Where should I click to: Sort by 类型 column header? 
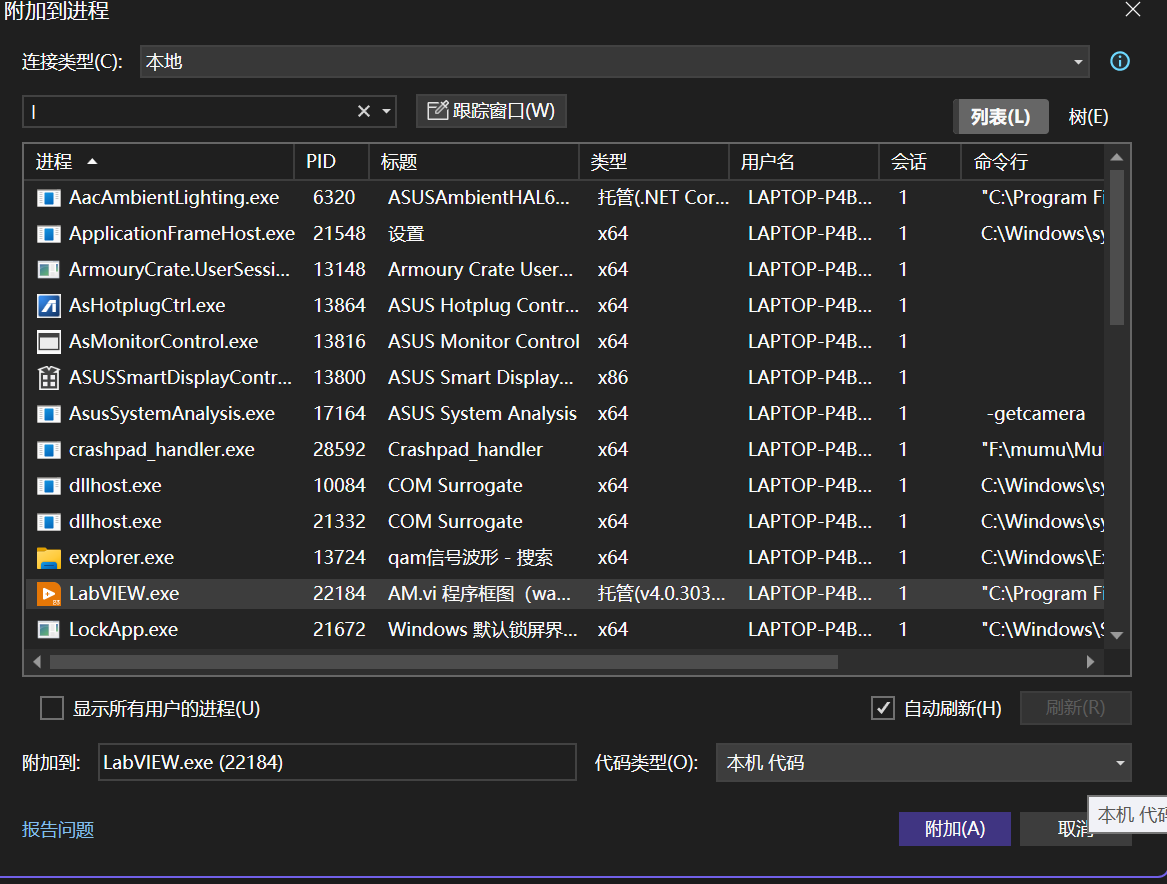pos(653,161)
